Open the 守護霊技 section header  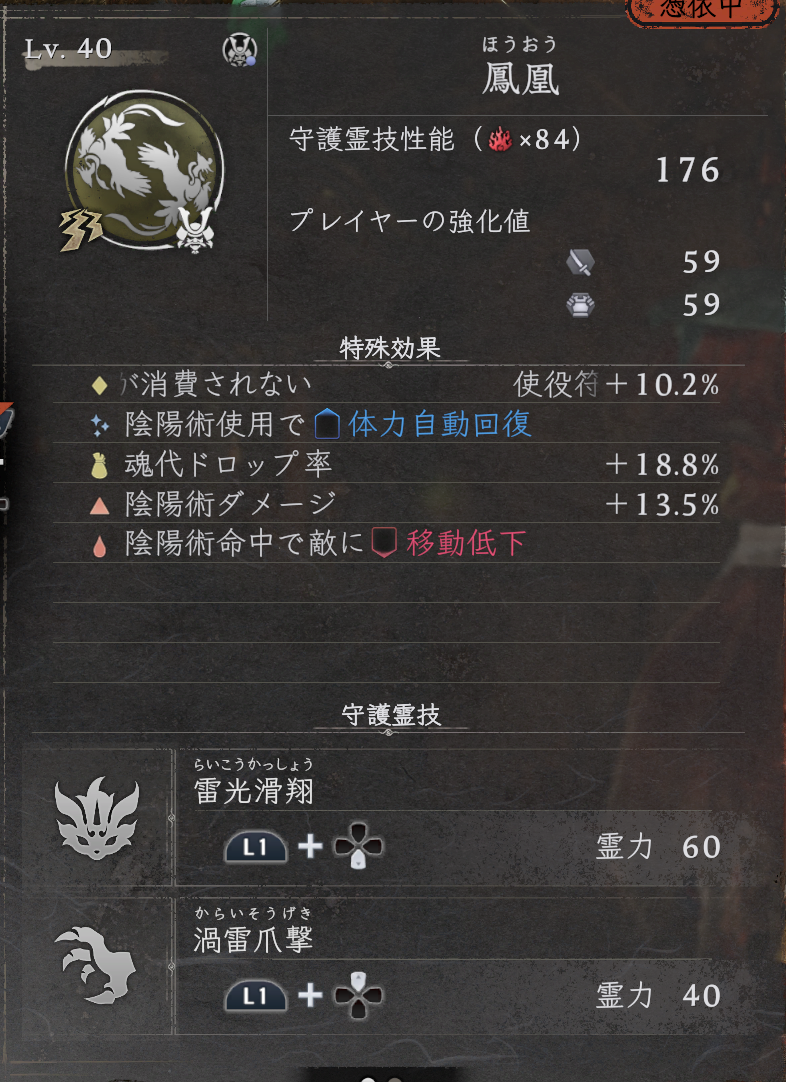click(391, 715)
